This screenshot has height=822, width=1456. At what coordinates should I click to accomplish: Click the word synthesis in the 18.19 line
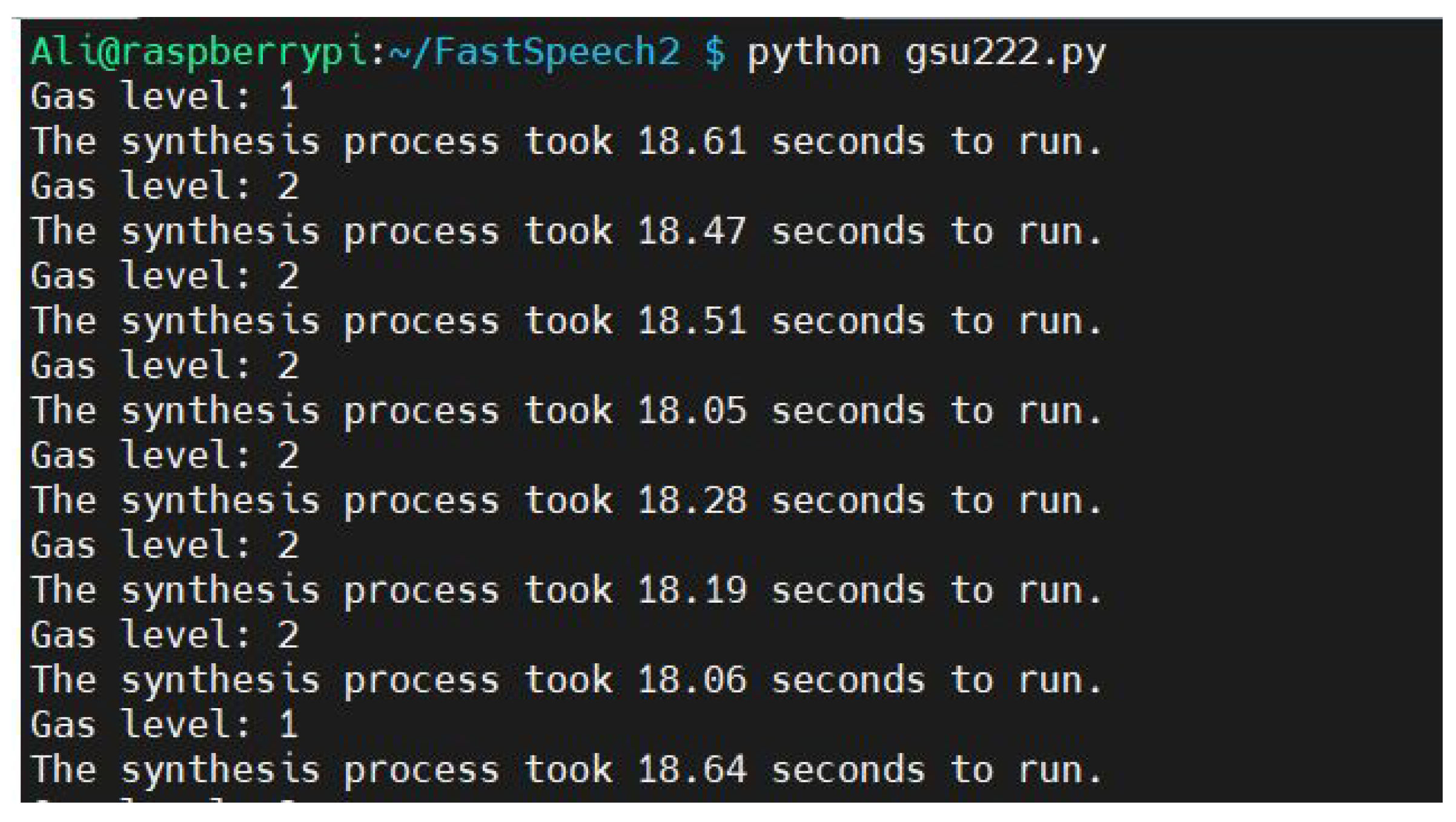pyautogui.click(x=220, y=591)
